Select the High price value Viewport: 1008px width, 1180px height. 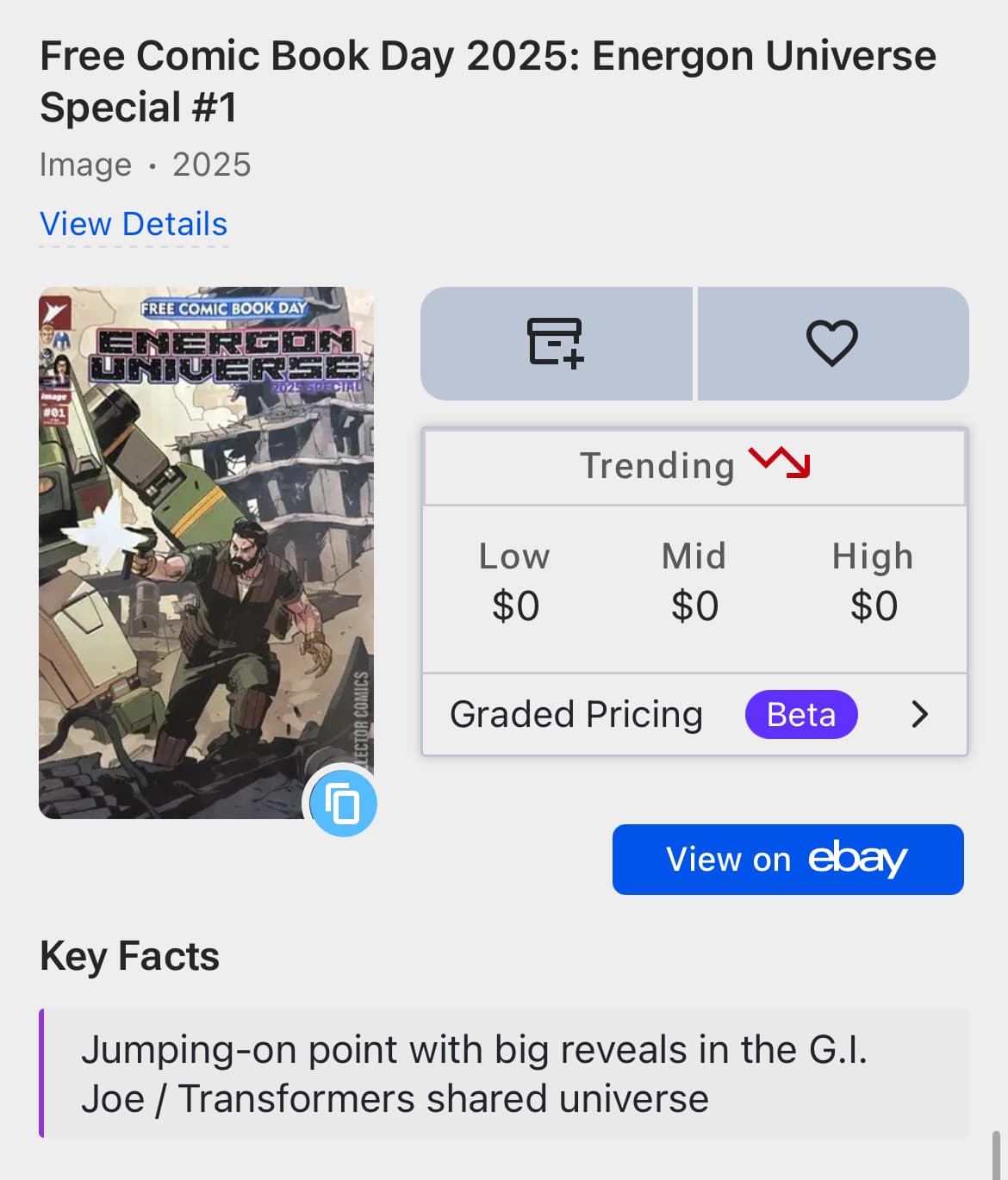874,606
